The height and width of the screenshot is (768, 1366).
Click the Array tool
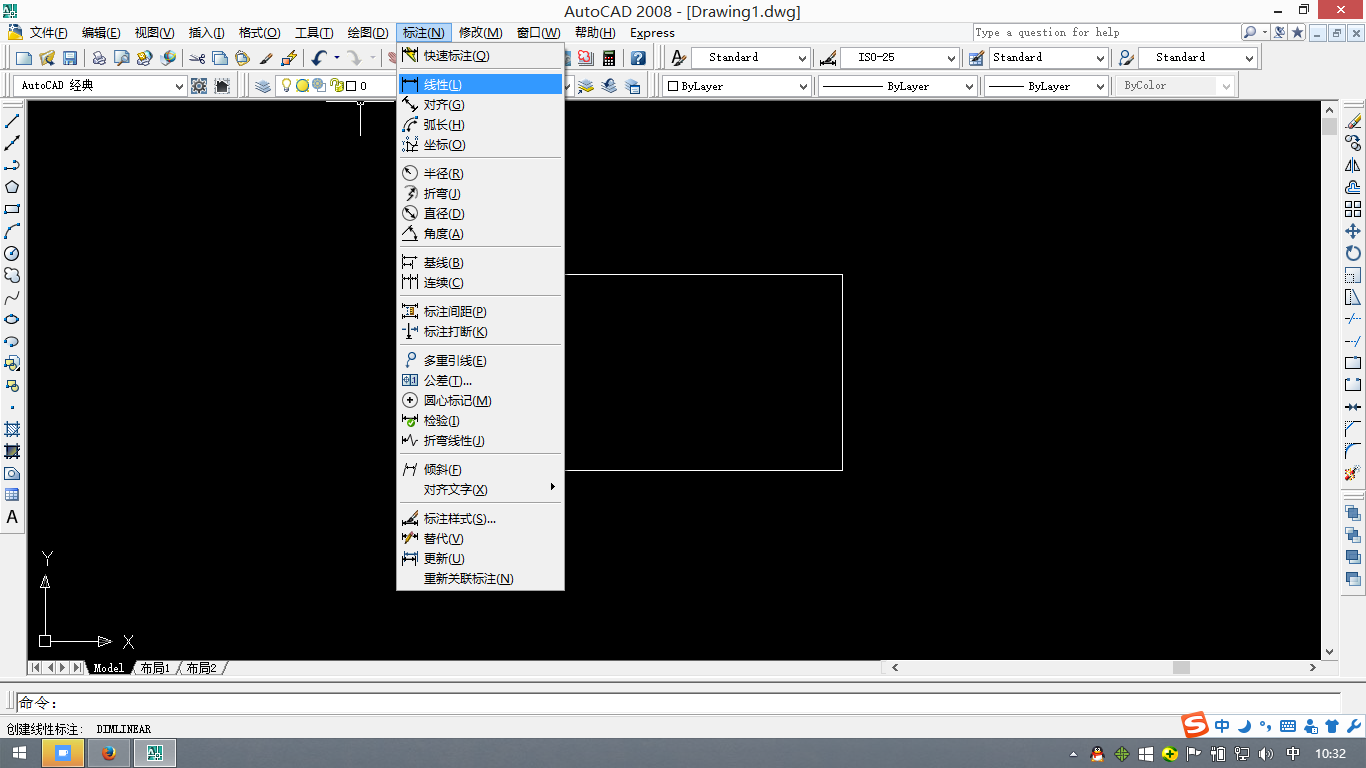(1353, 209)
